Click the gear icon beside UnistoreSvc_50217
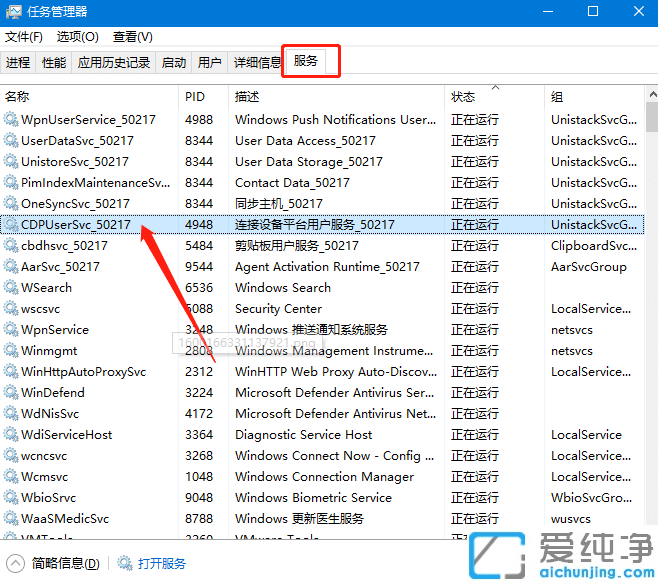Viewport: 658px width, 584px height. tap(11, 162)
